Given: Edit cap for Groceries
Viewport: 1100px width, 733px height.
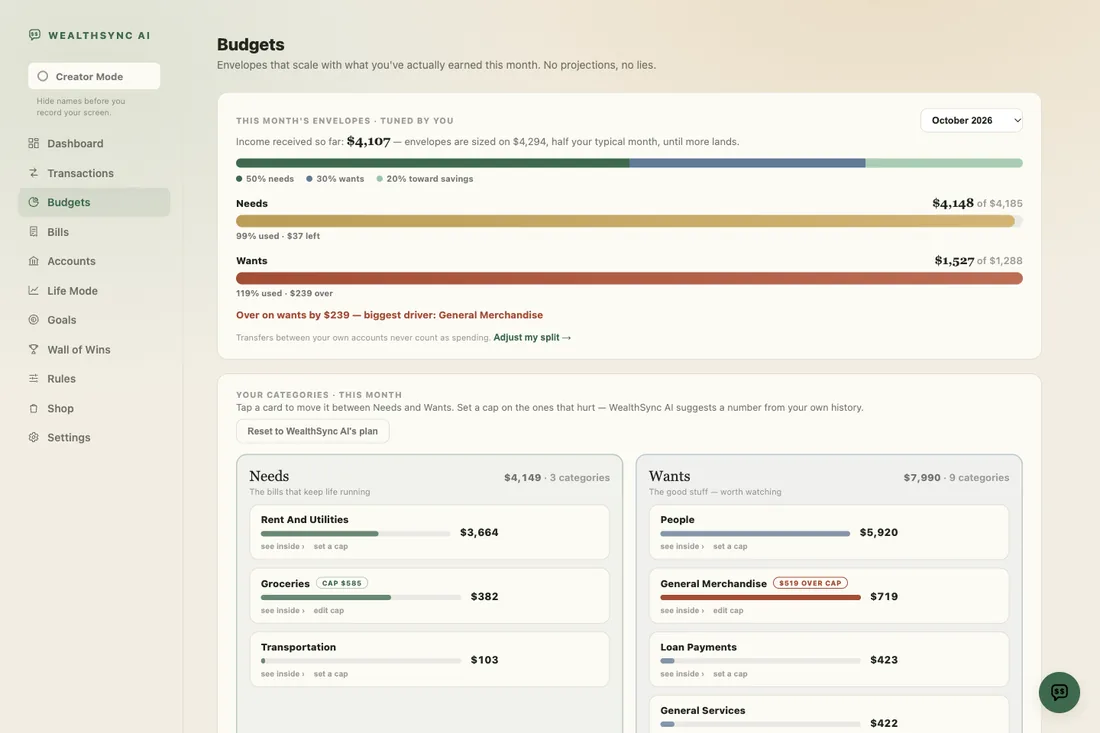Looking at the screenshot, I should click(328, 610).
